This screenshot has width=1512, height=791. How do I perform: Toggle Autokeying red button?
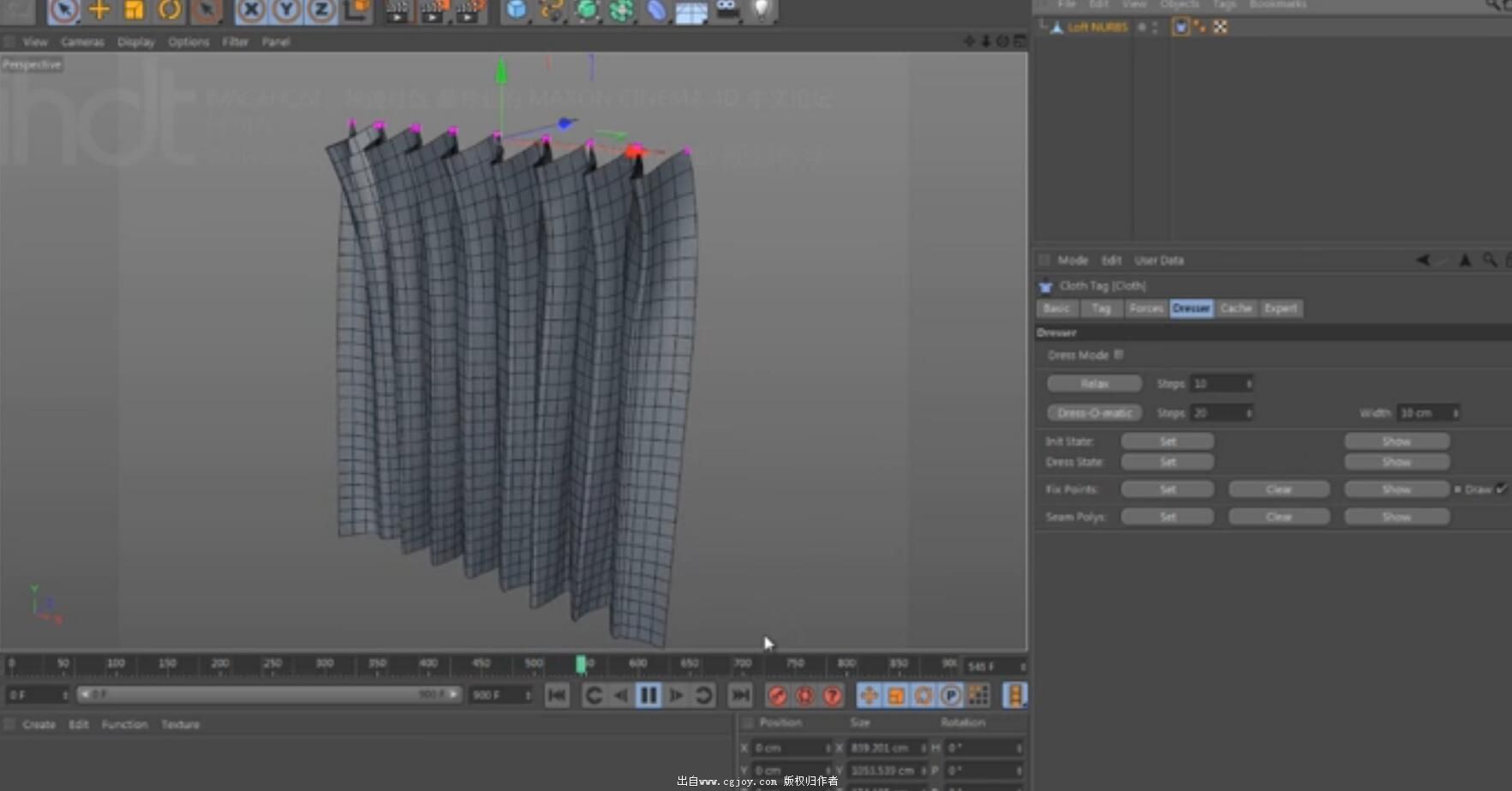point(805,696)
